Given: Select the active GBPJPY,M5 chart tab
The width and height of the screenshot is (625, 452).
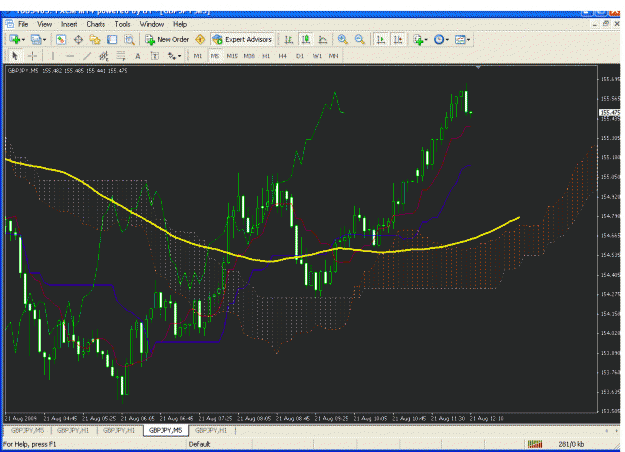Looking at the screenshot, I should click(165, 430).
